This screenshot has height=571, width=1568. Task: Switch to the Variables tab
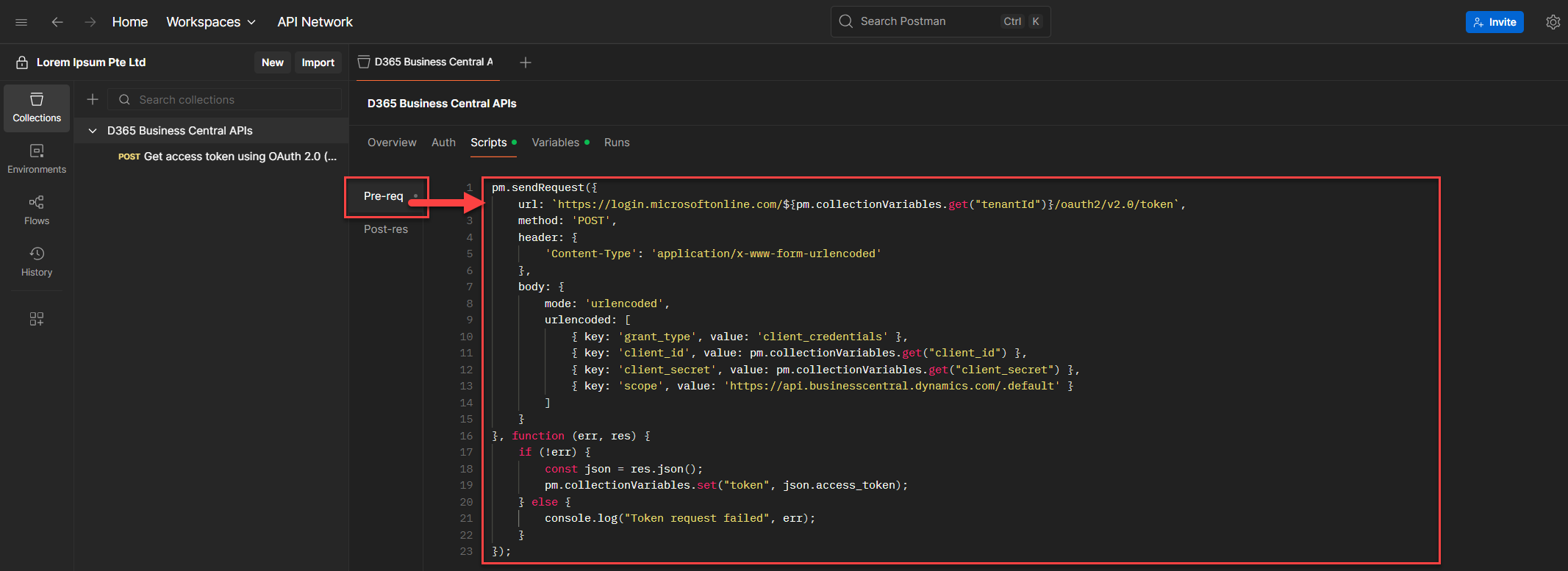pyautogui.click(x=560, y=143)
